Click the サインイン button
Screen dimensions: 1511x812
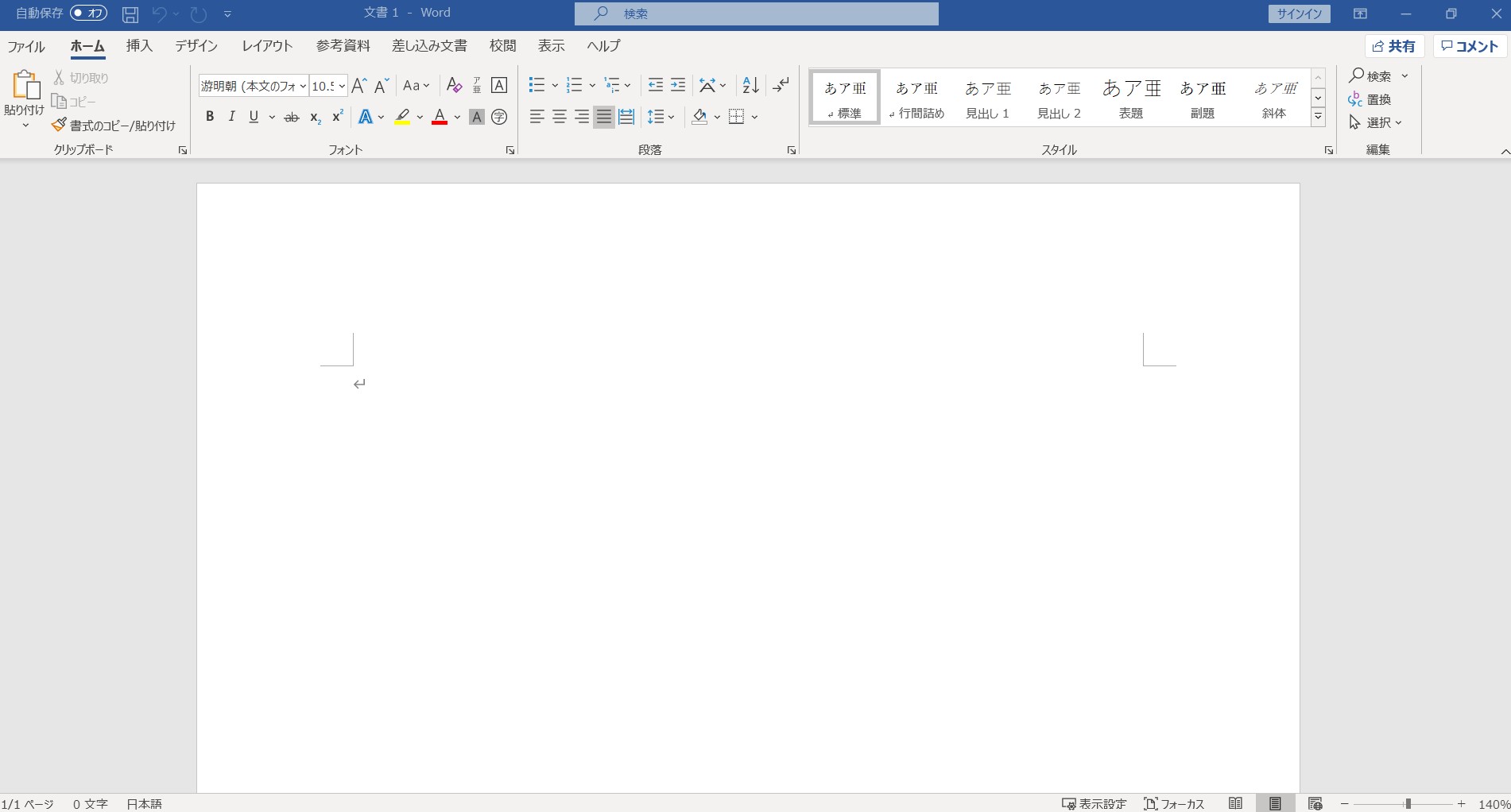1299,14
